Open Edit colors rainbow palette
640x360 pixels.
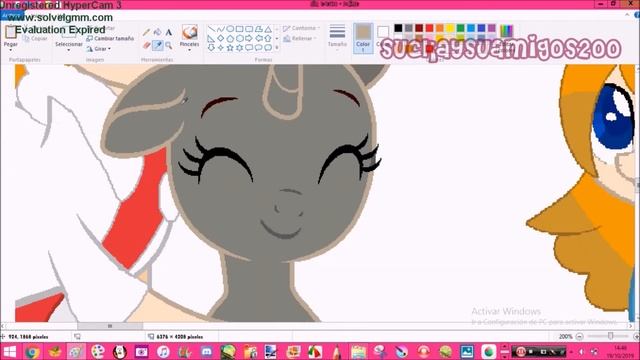[x=506, y=31]
